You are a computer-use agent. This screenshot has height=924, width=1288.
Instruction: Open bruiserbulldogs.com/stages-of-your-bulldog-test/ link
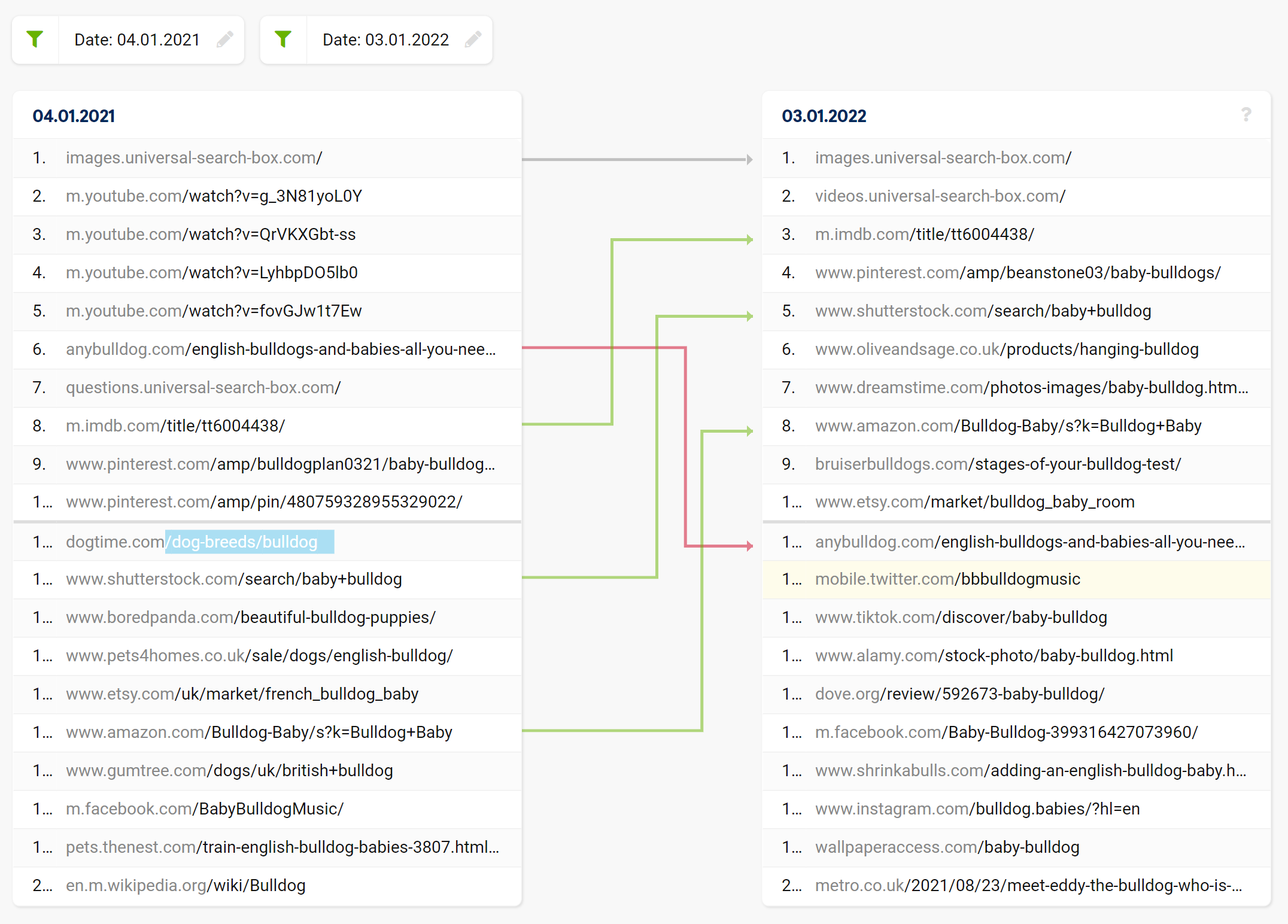tap(998, 464)
